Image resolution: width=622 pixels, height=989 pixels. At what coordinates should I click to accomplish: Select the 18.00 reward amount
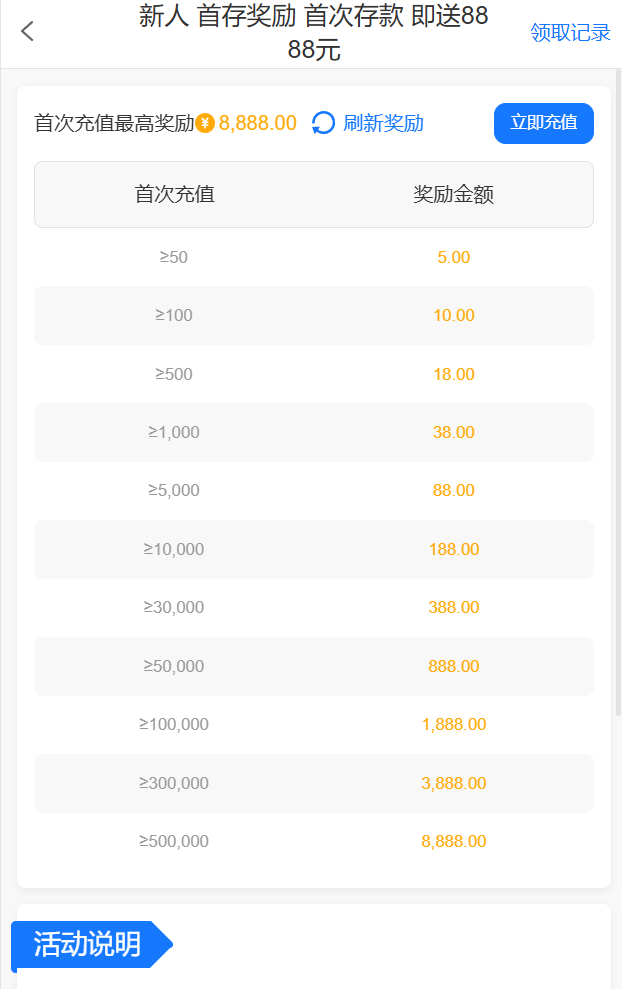coord(454,374)
